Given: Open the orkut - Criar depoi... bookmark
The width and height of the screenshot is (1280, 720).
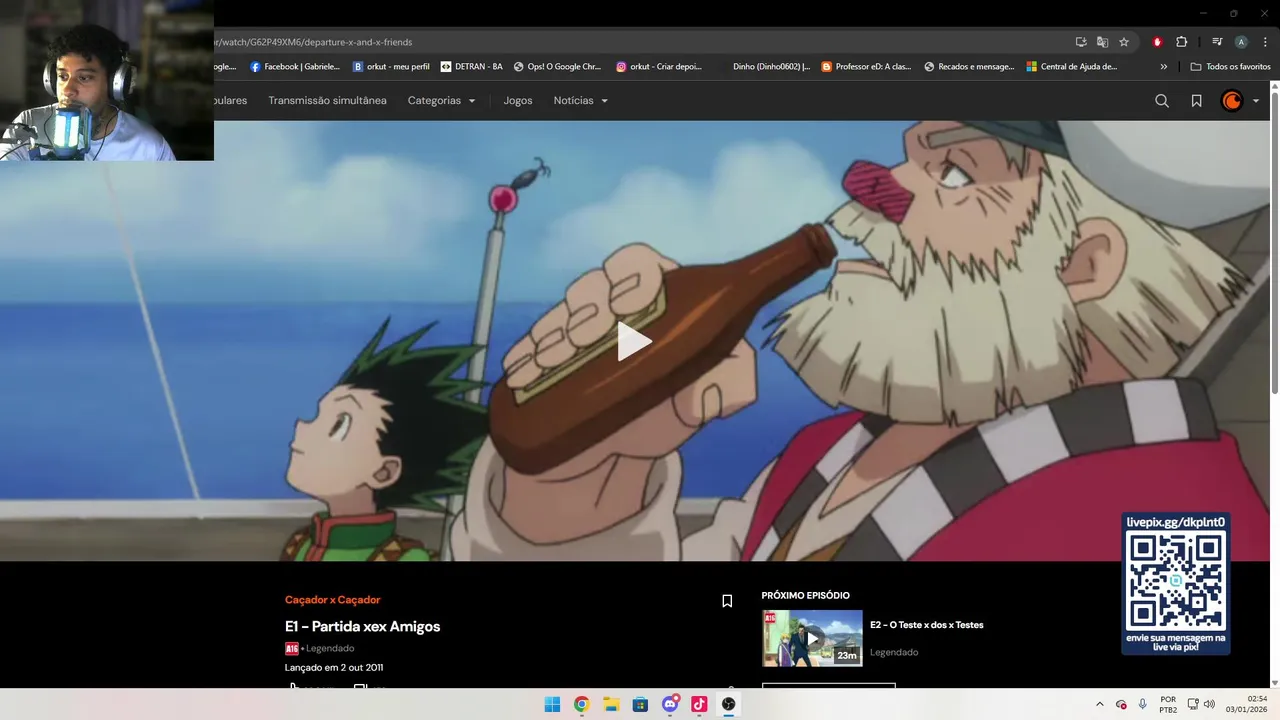Looking at the screenshot, I should 659,67.
